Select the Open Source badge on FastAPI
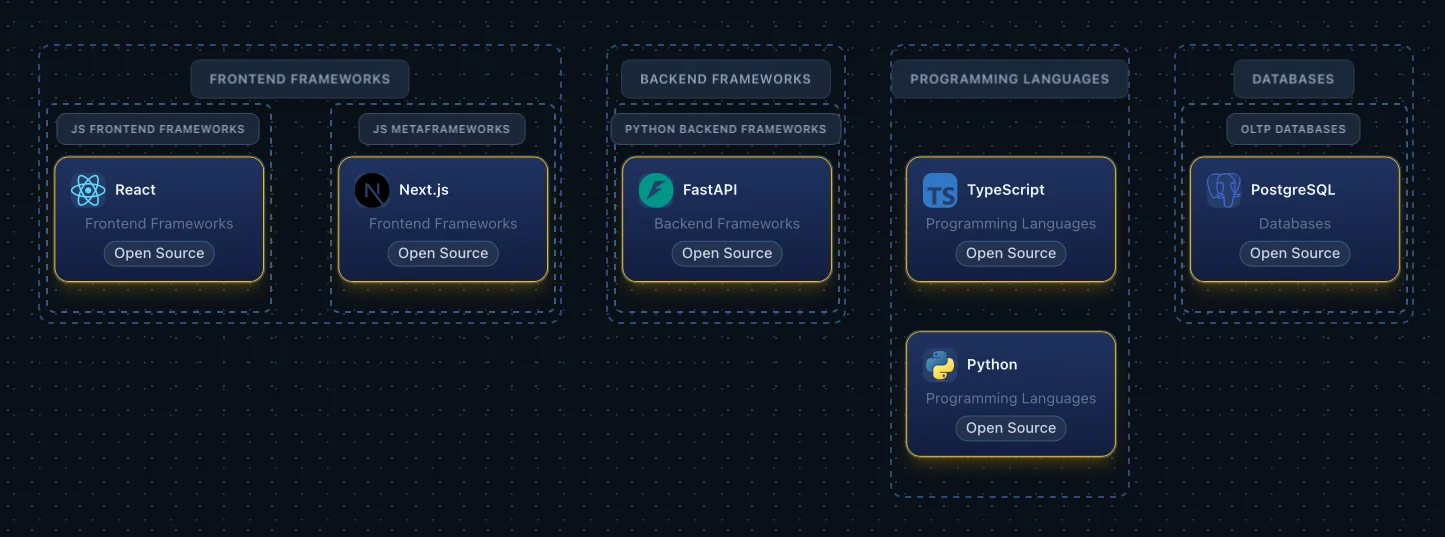This screenshot has width=1445, height=537. 727,253
